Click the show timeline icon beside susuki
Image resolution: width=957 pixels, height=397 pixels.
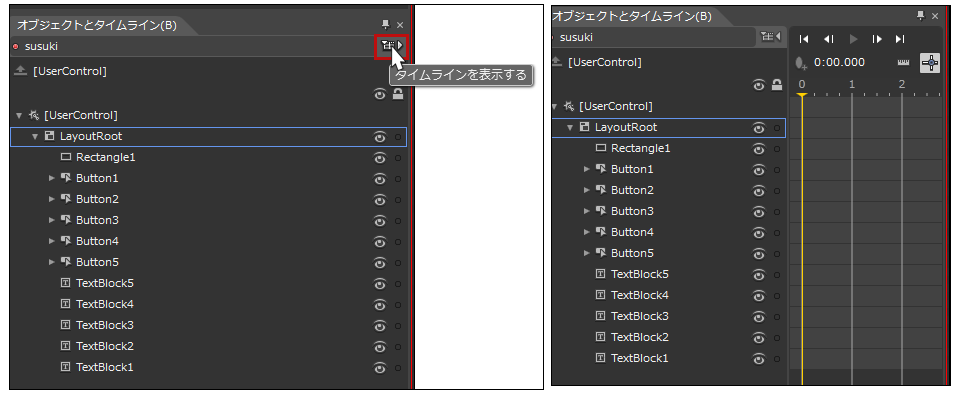391,46
